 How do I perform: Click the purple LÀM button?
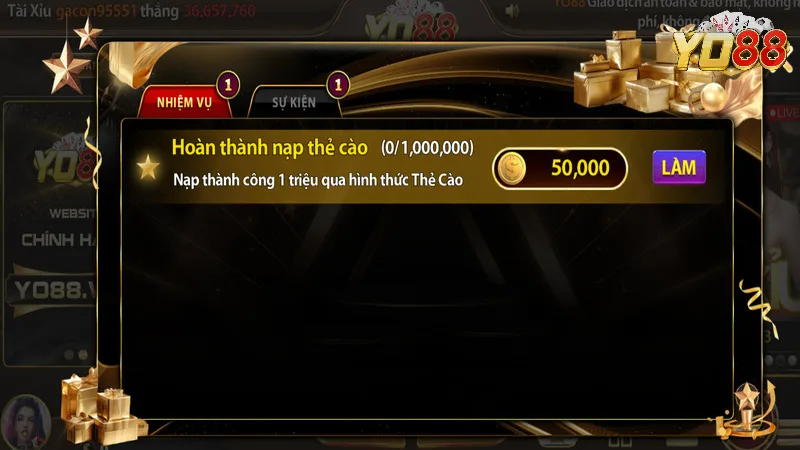679,167
